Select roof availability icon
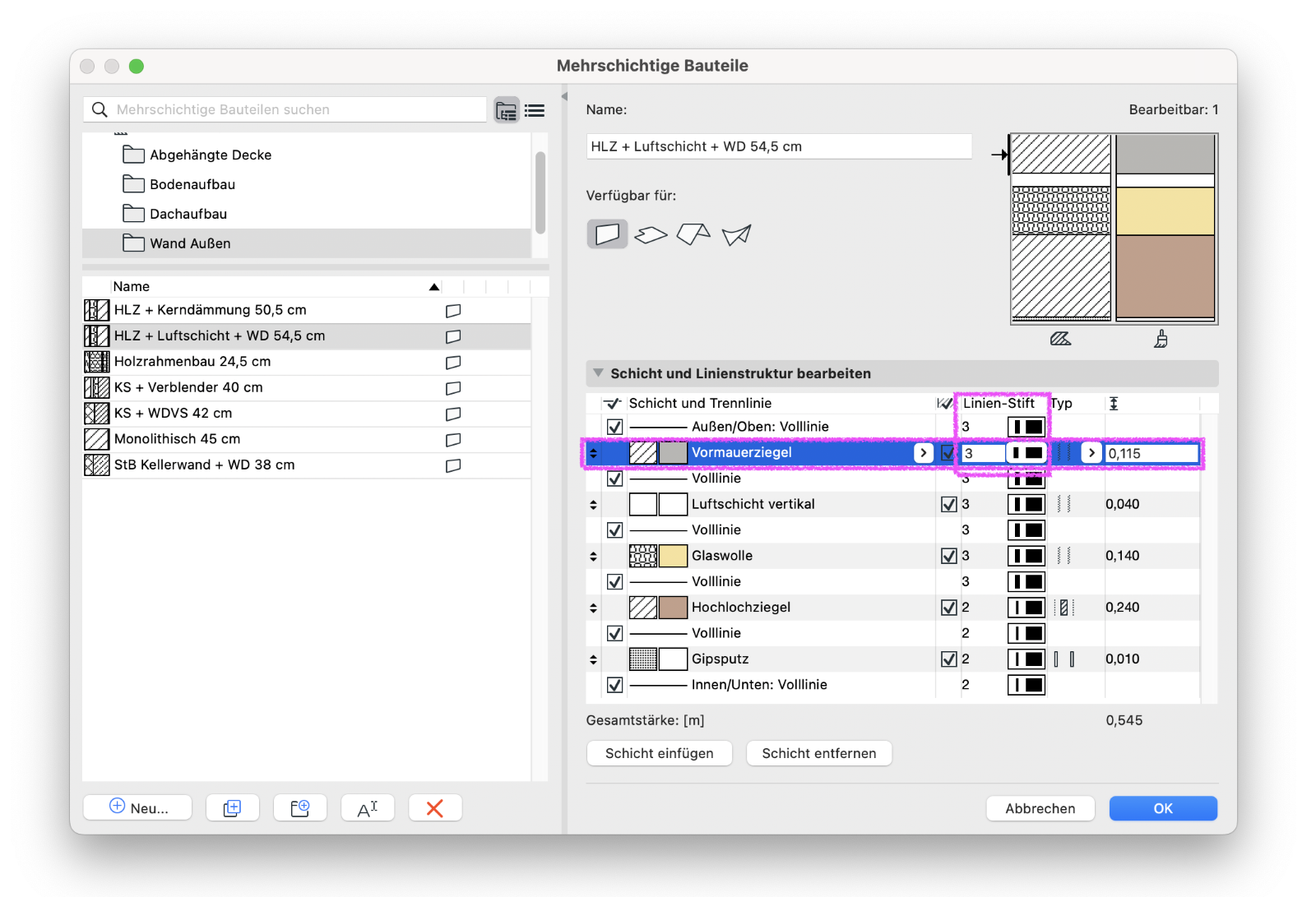The image size is (1316, 897). (x=693, y=234)
